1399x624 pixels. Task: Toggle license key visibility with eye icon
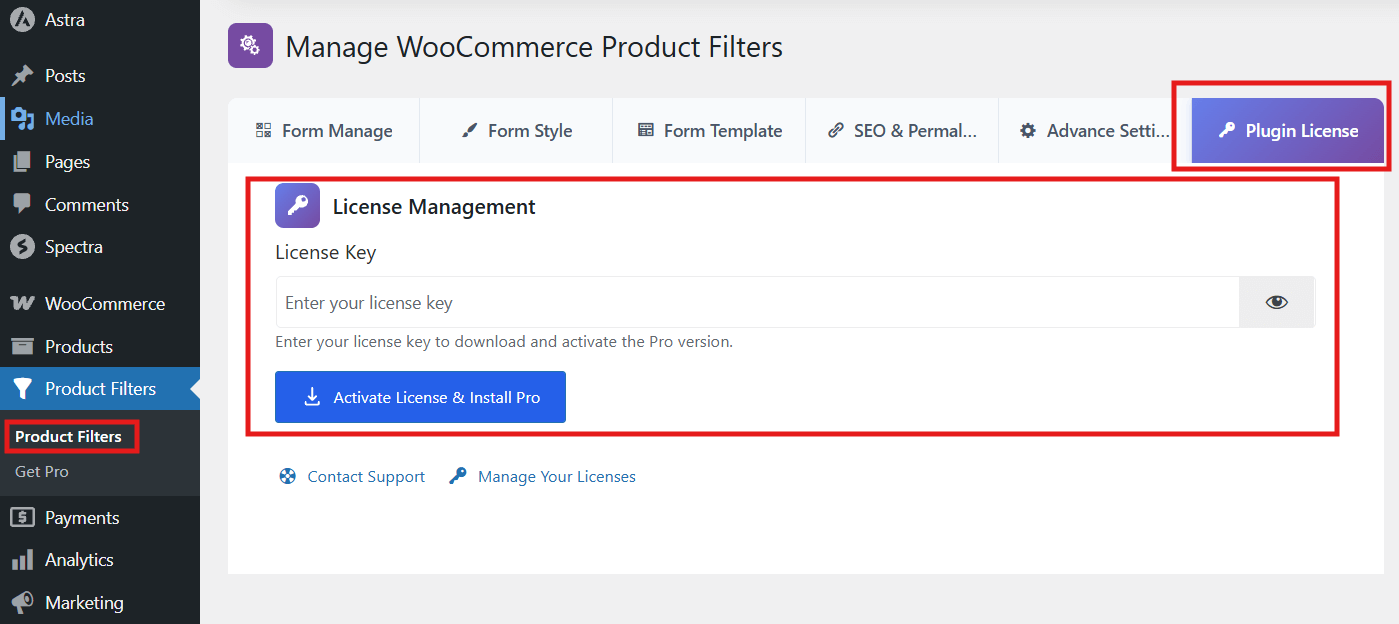pos(1276,302)
